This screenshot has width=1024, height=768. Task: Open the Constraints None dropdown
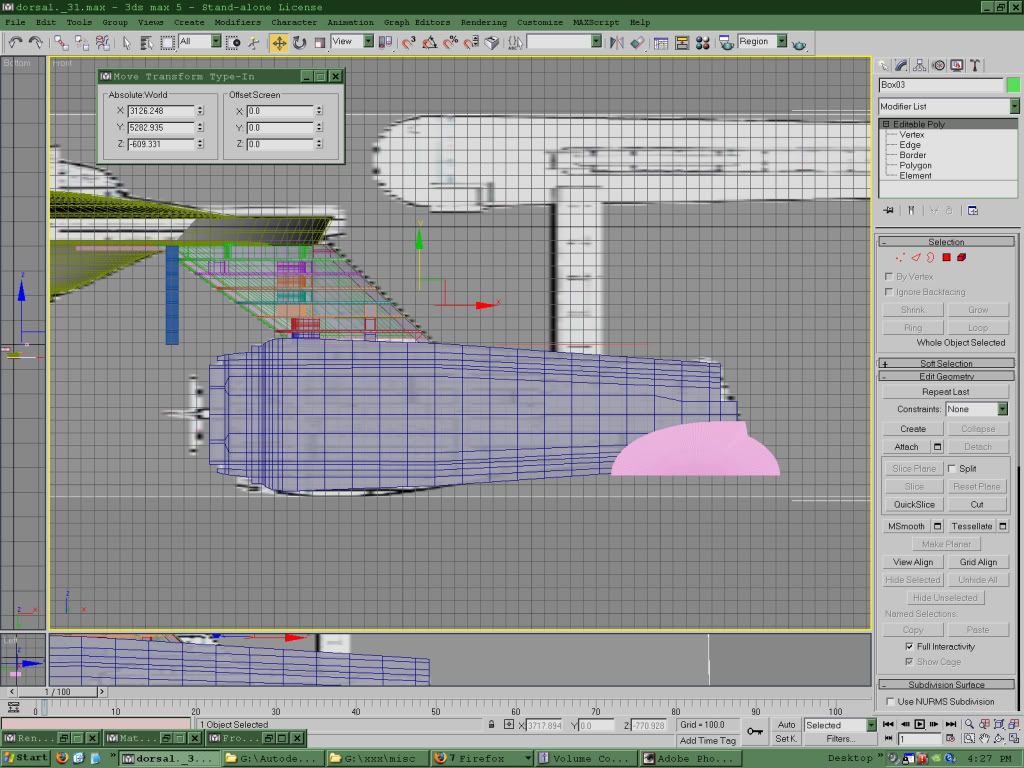976,409
